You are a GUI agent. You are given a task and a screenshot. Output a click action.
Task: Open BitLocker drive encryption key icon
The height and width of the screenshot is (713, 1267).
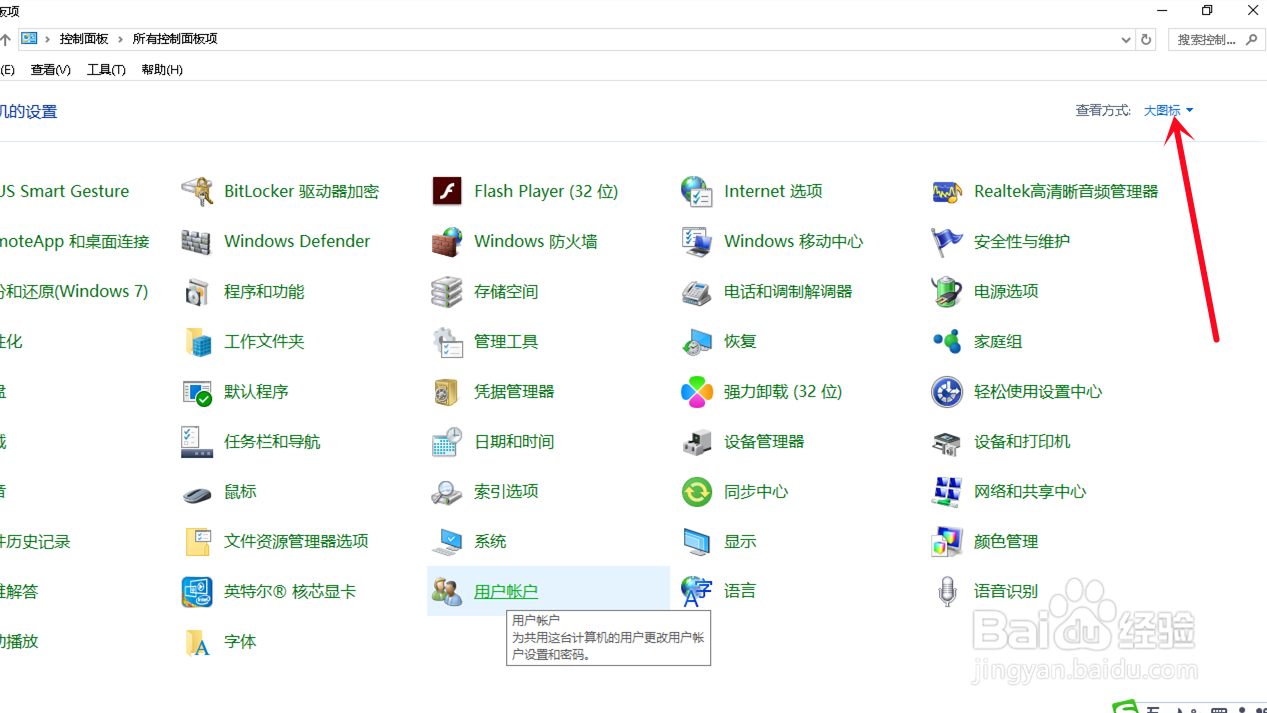point(197,191)
